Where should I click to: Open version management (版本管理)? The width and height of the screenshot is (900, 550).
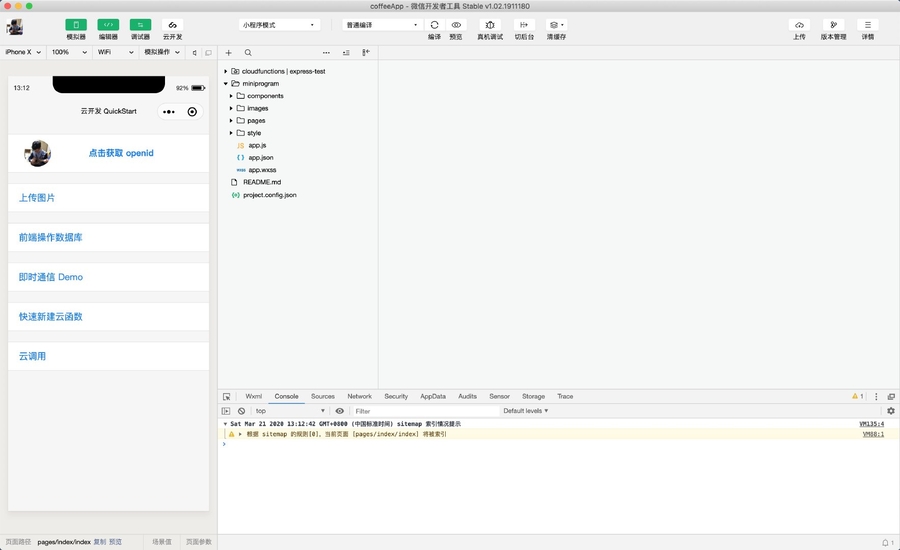(x=833, y=25)
